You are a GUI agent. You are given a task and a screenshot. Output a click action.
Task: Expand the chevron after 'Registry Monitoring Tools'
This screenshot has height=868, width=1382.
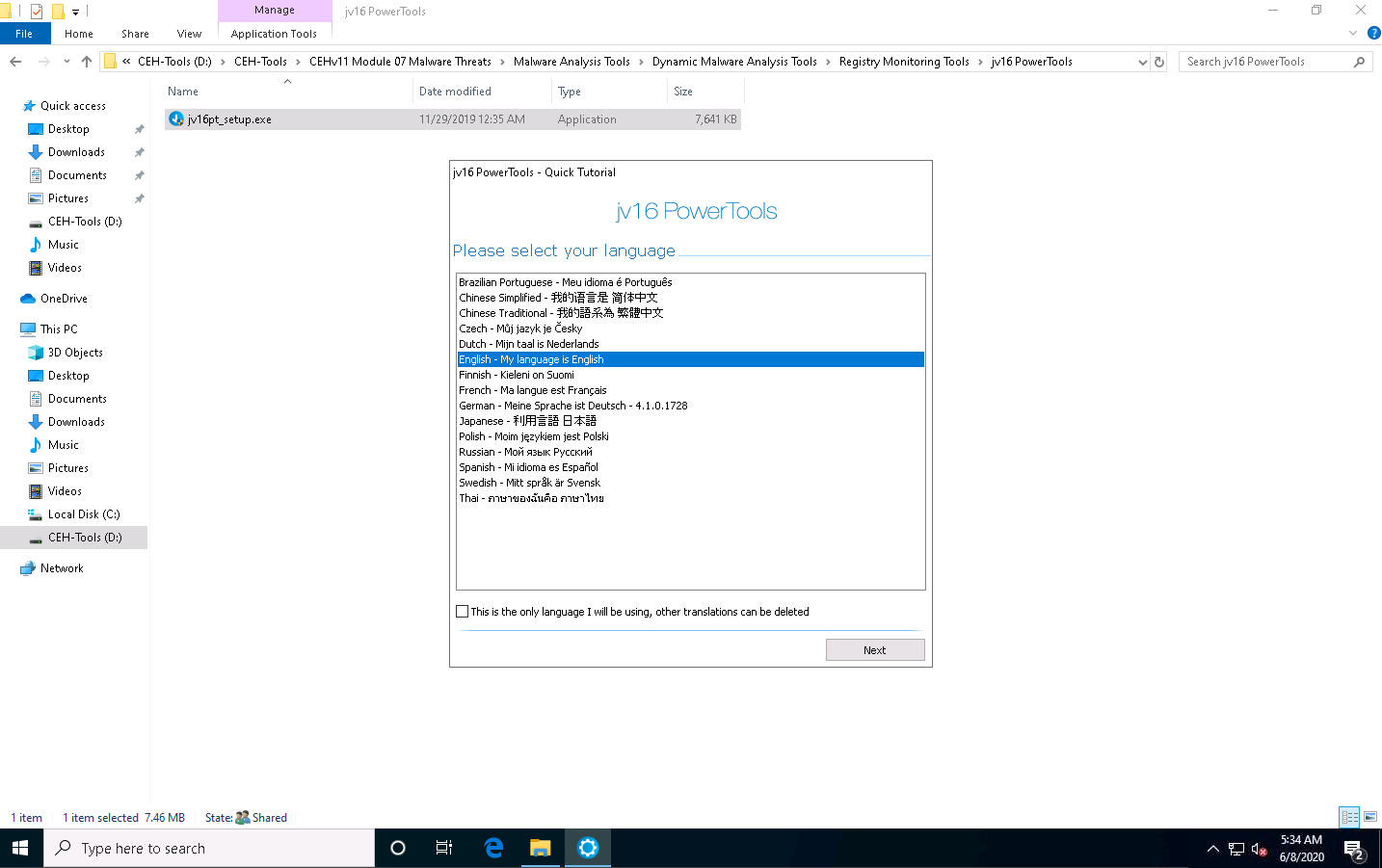(980, 62)
